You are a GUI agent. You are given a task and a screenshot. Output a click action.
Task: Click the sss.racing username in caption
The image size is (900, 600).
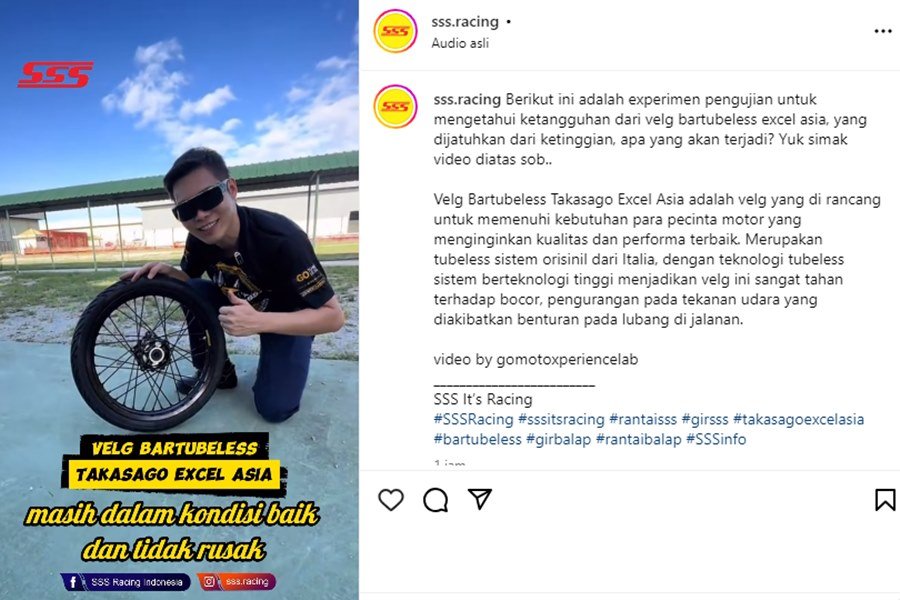pos(467,99)
